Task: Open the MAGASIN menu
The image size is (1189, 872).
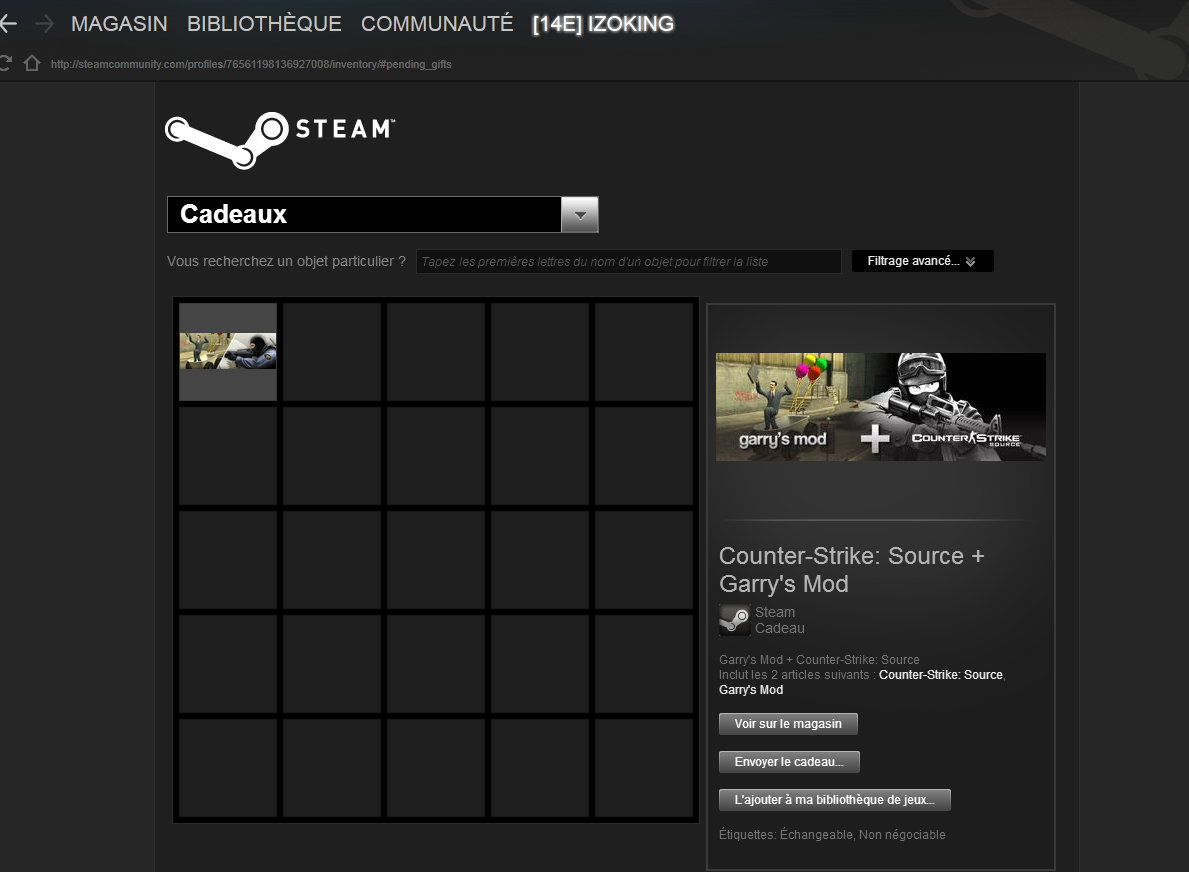Action: point(119,24)
